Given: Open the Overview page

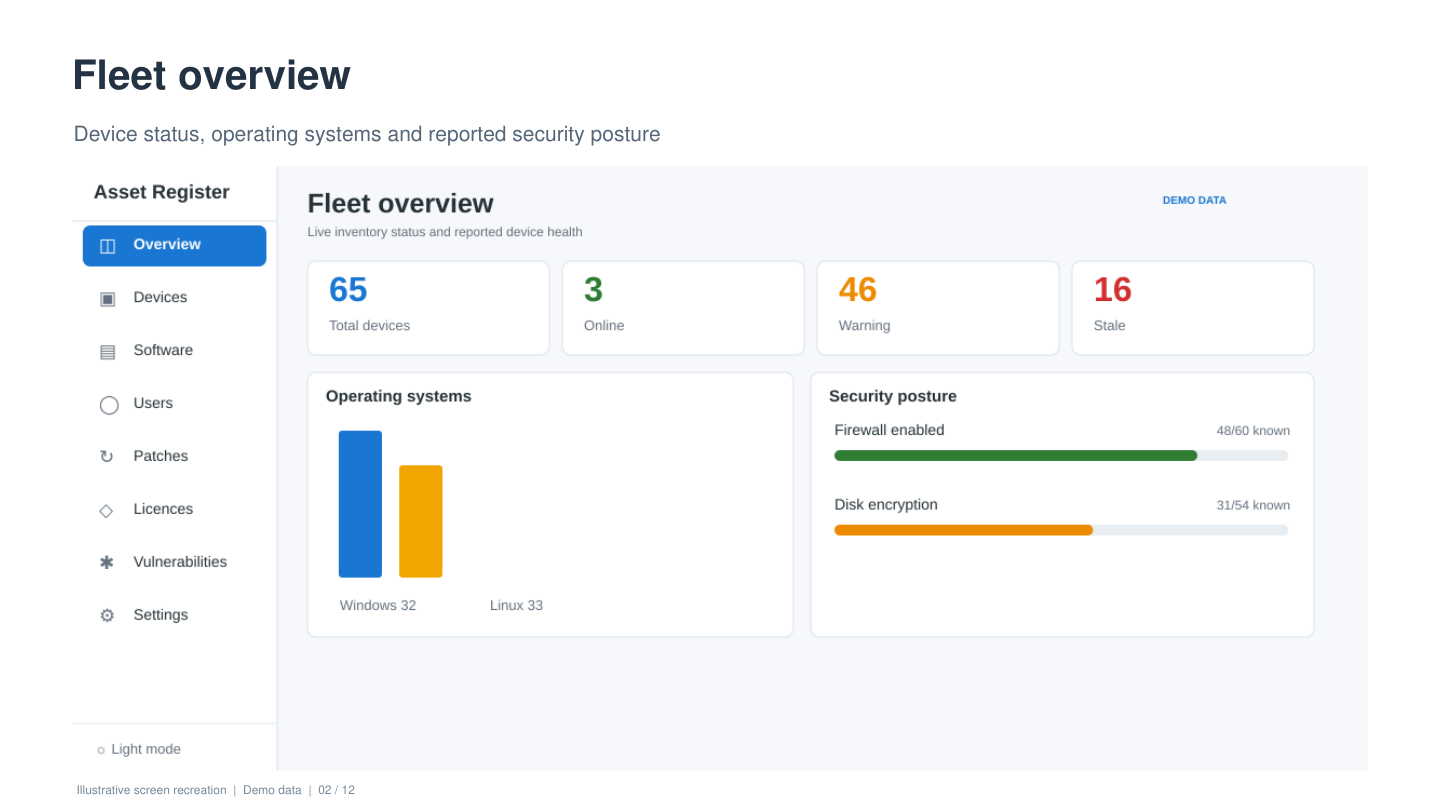Looking at the screenshot, I should tap(174, 246).
